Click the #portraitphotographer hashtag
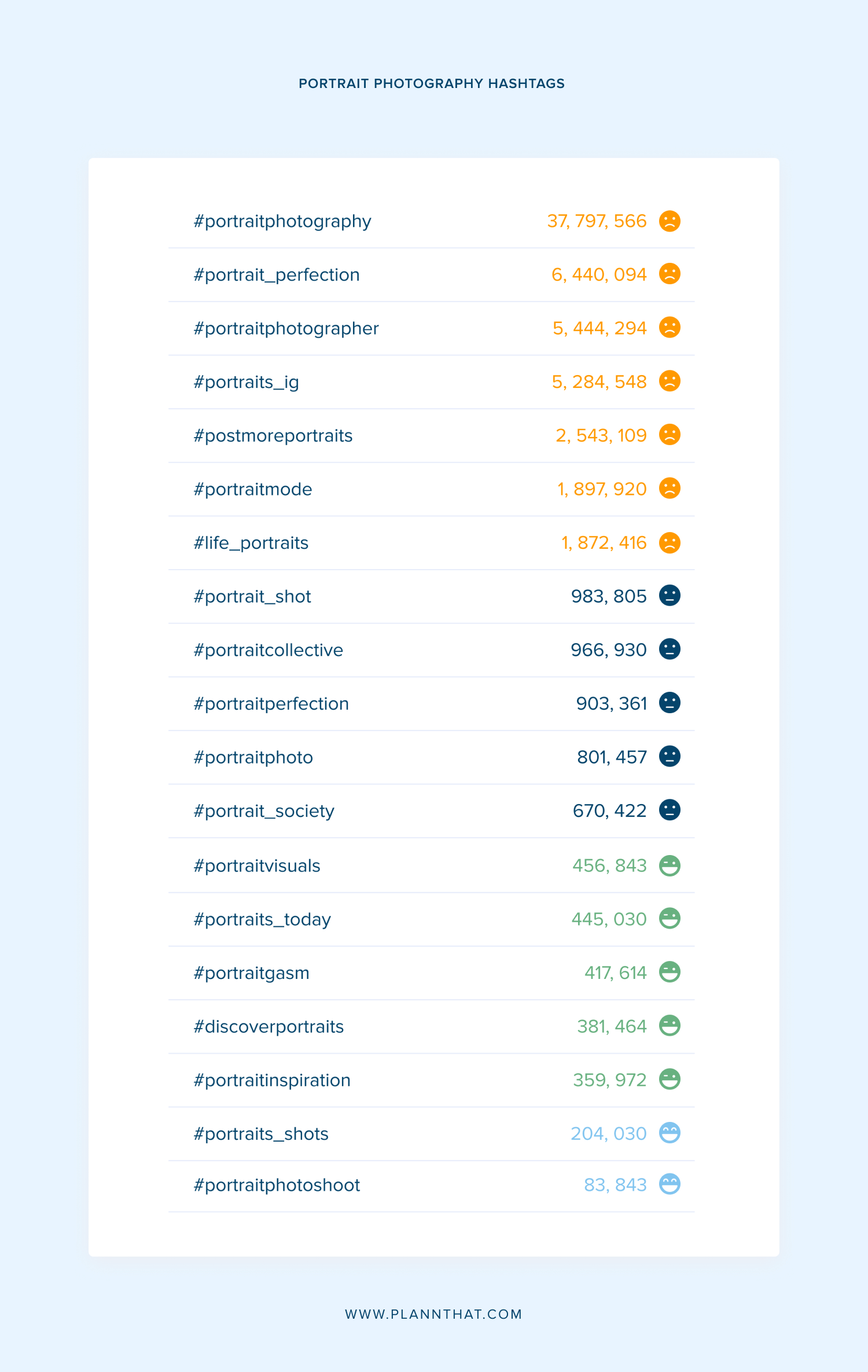 pos(286,329)
